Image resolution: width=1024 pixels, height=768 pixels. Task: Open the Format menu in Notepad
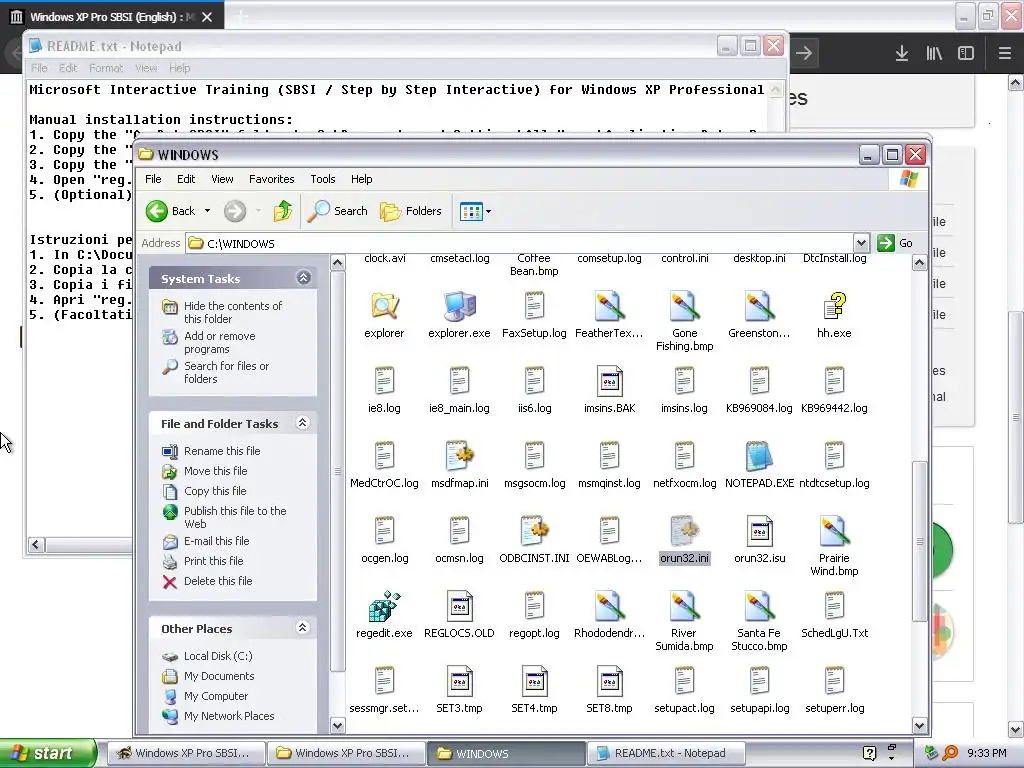click(x=106, y=68)
